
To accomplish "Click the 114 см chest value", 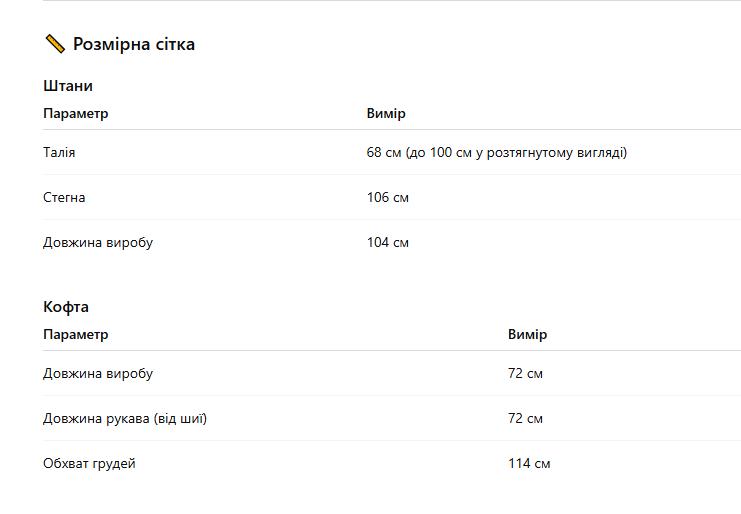I will [529, 463].
